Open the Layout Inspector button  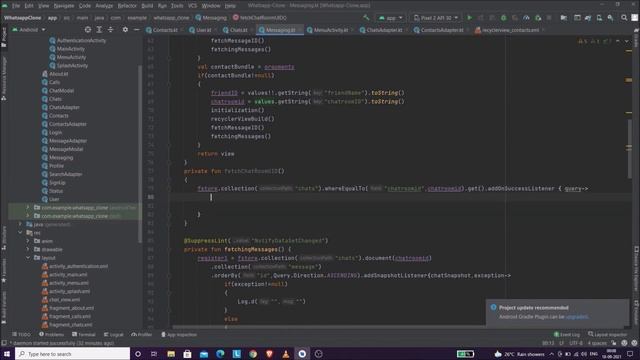[x=607, y=335]
